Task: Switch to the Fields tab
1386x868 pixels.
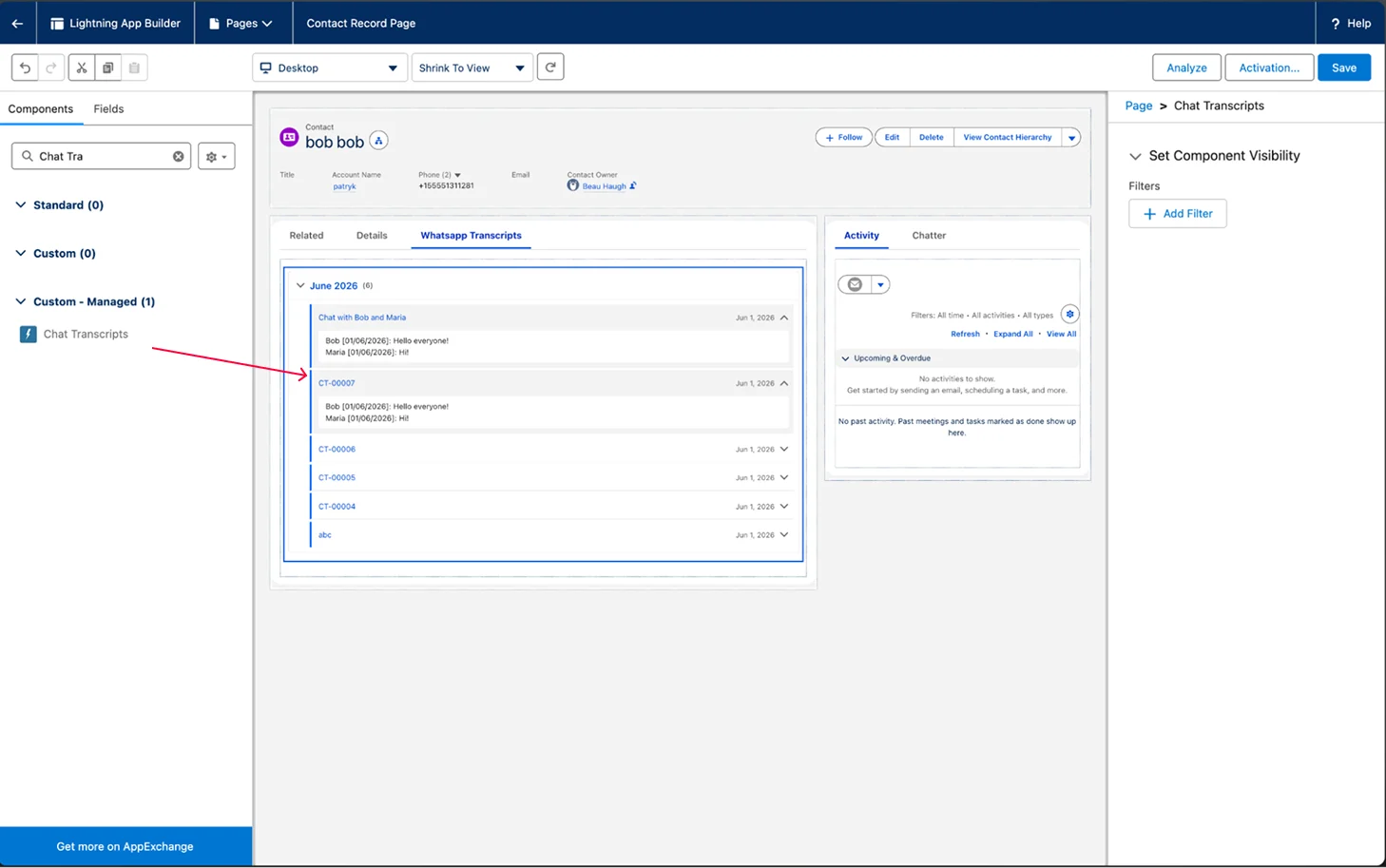Action: pos(108,108)
